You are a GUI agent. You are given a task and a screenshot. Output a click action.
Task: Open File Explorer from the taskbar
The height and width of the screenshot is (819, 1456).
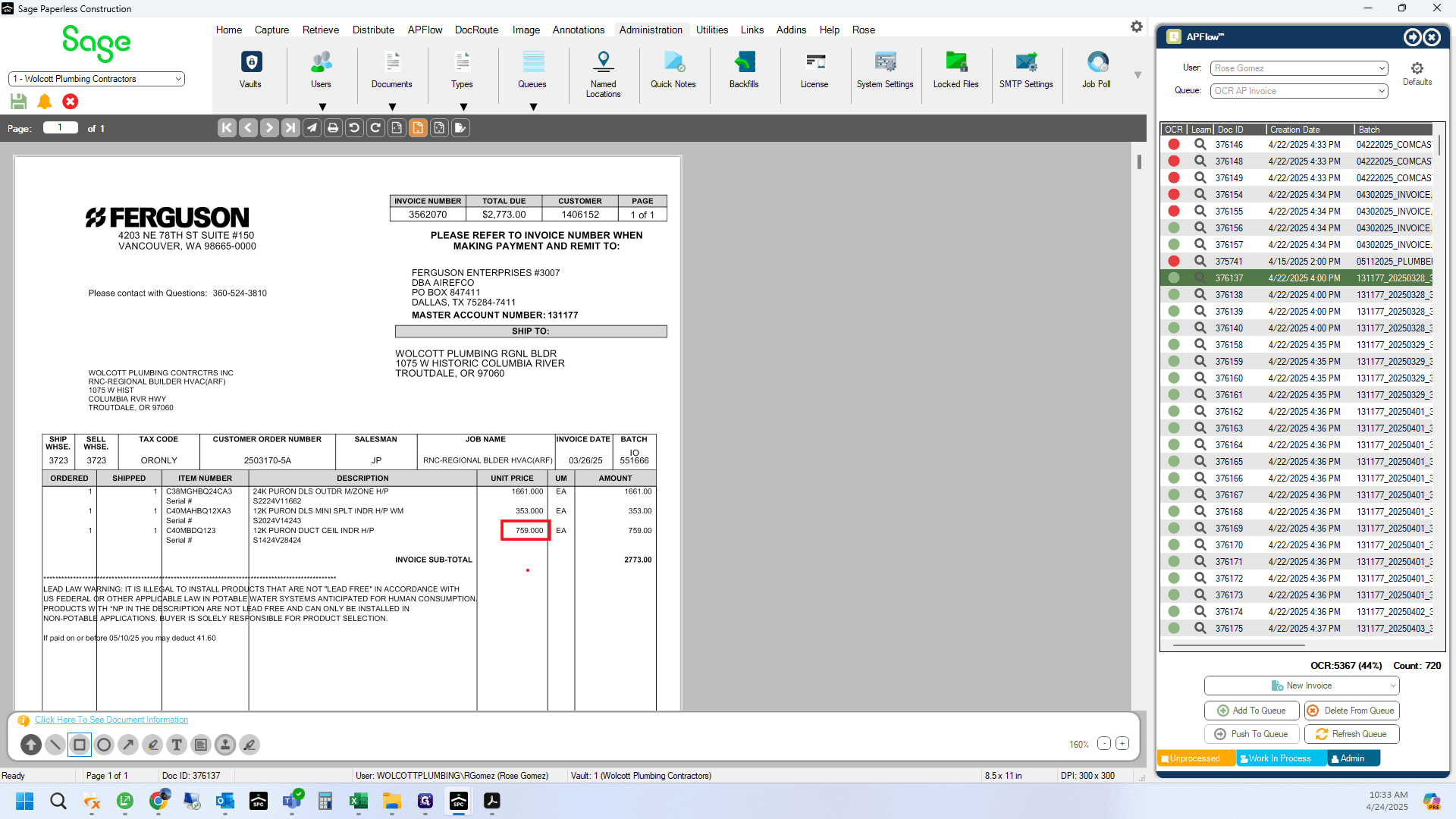(x=392, y=801)
